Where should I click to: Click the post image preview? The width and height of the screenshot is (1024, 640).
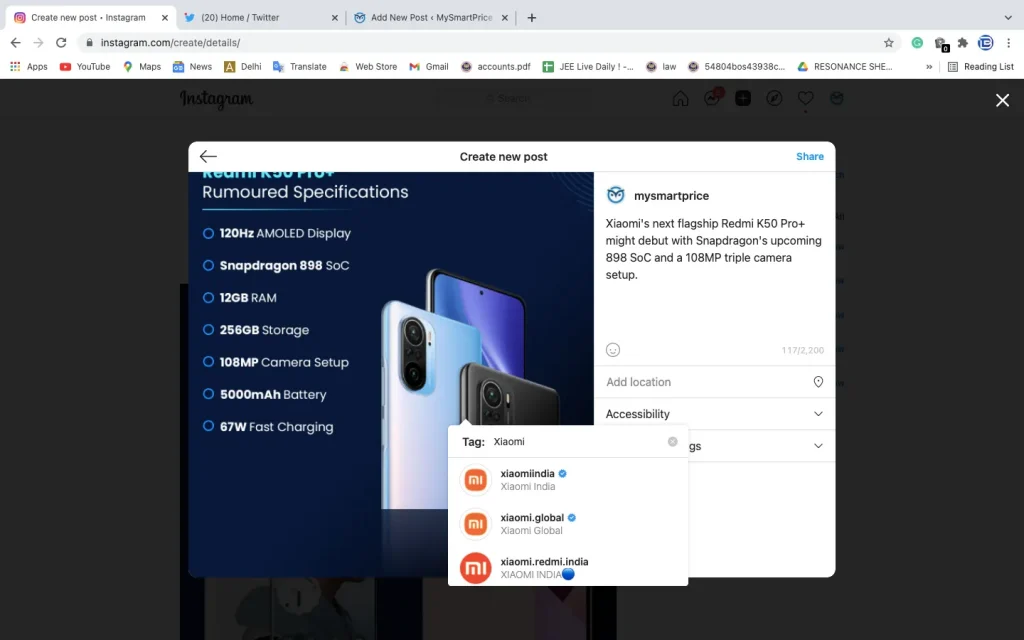coord(391,374)
